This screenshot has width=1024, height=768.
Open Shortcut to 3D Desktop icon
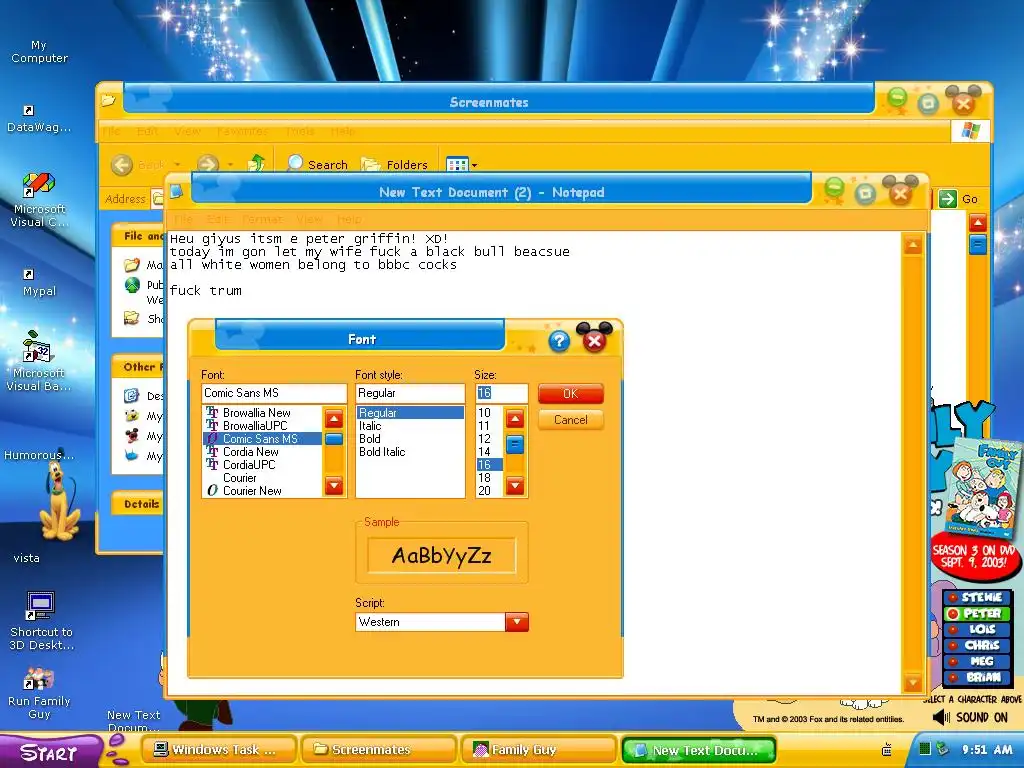pyautogui.click(x=41, y=621)
